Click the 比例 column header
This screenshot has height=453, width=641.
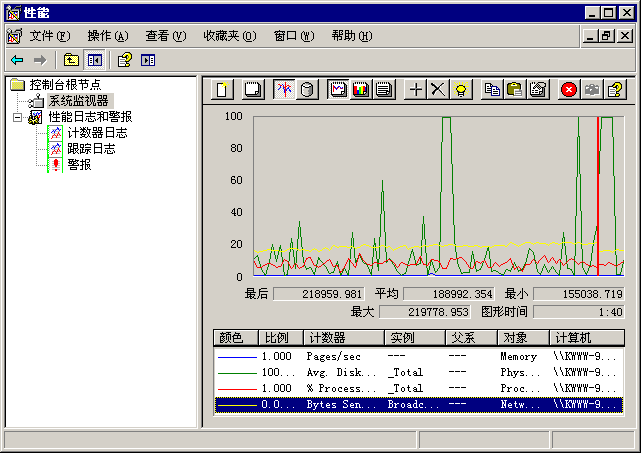click(280, 338)
